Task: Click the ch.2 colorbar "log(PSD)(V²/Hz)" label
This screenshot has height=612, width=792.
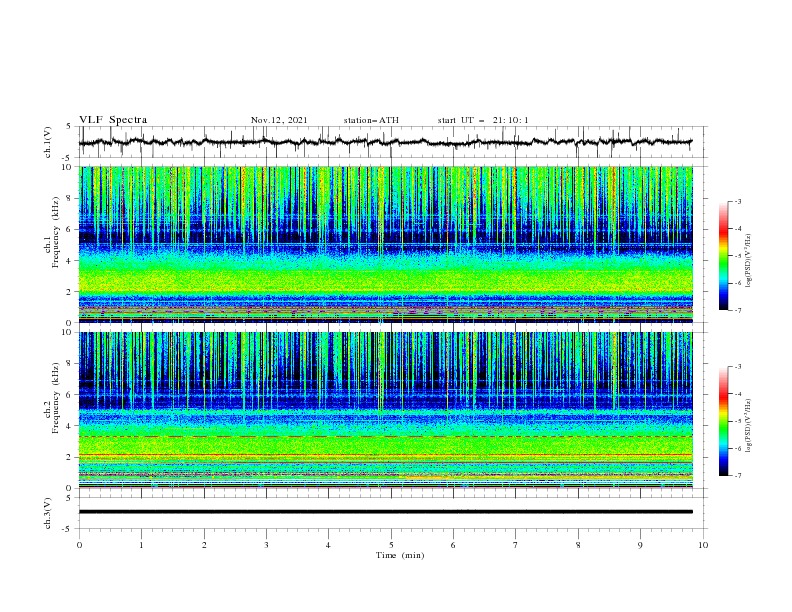Action: pyautogui.click(x=748, y=426)
